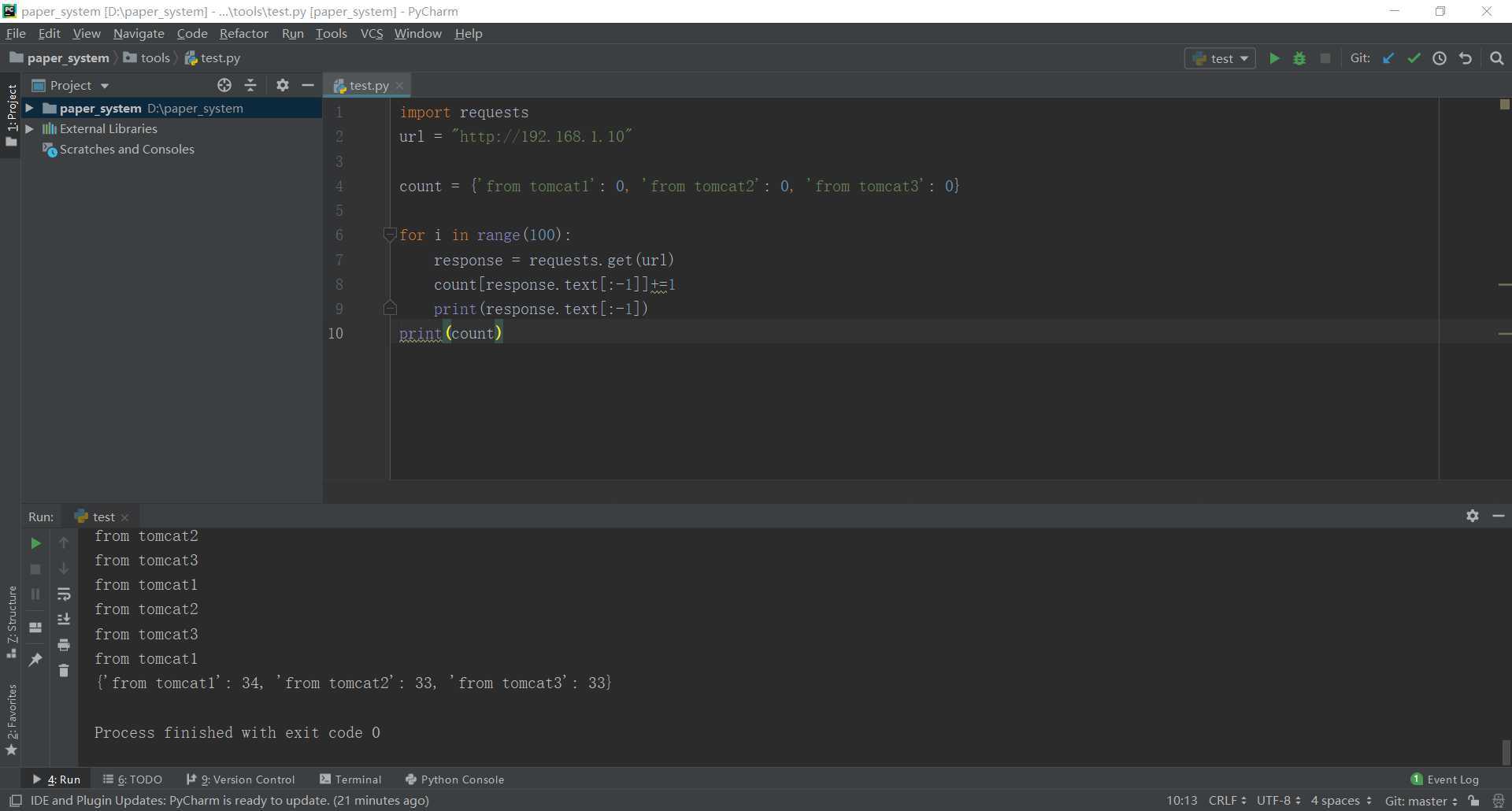
Task: Collapse the for loop fold marker
Action: click(x=389, y=235)
